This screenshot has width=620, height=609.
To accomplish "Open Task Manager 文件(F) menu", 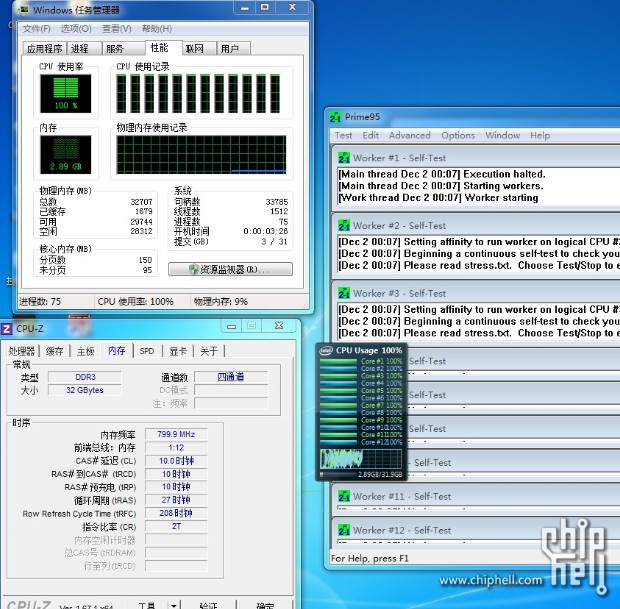I will click(36, 28).
